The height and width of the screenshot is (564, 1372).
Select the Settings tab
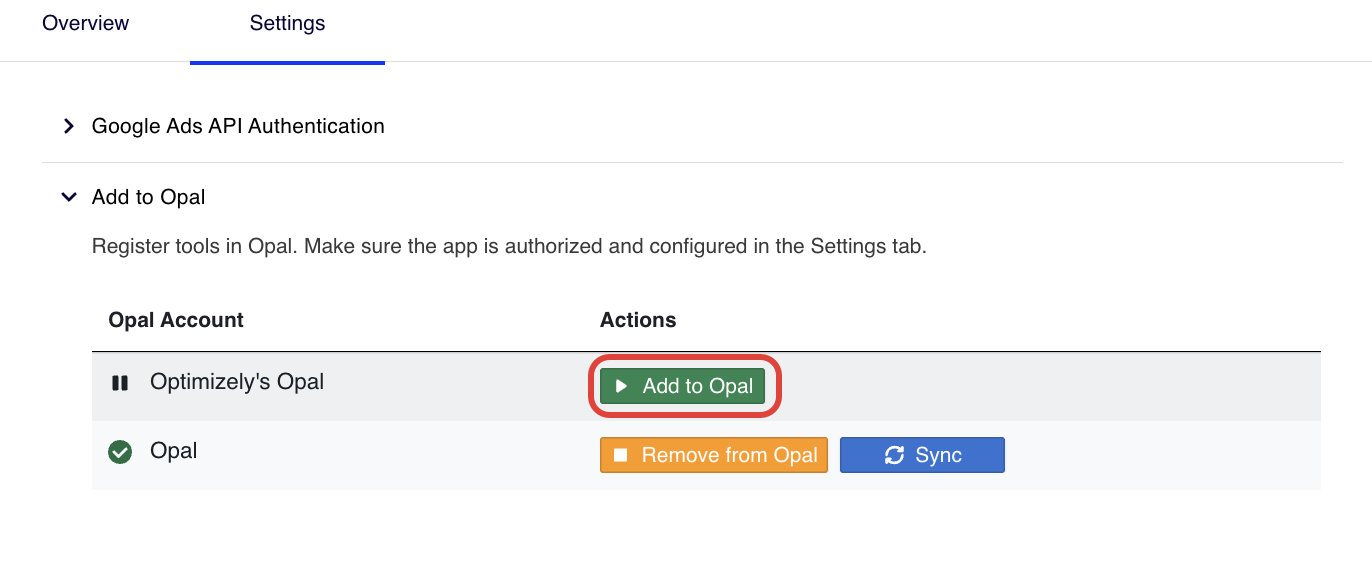click(287, 23)
